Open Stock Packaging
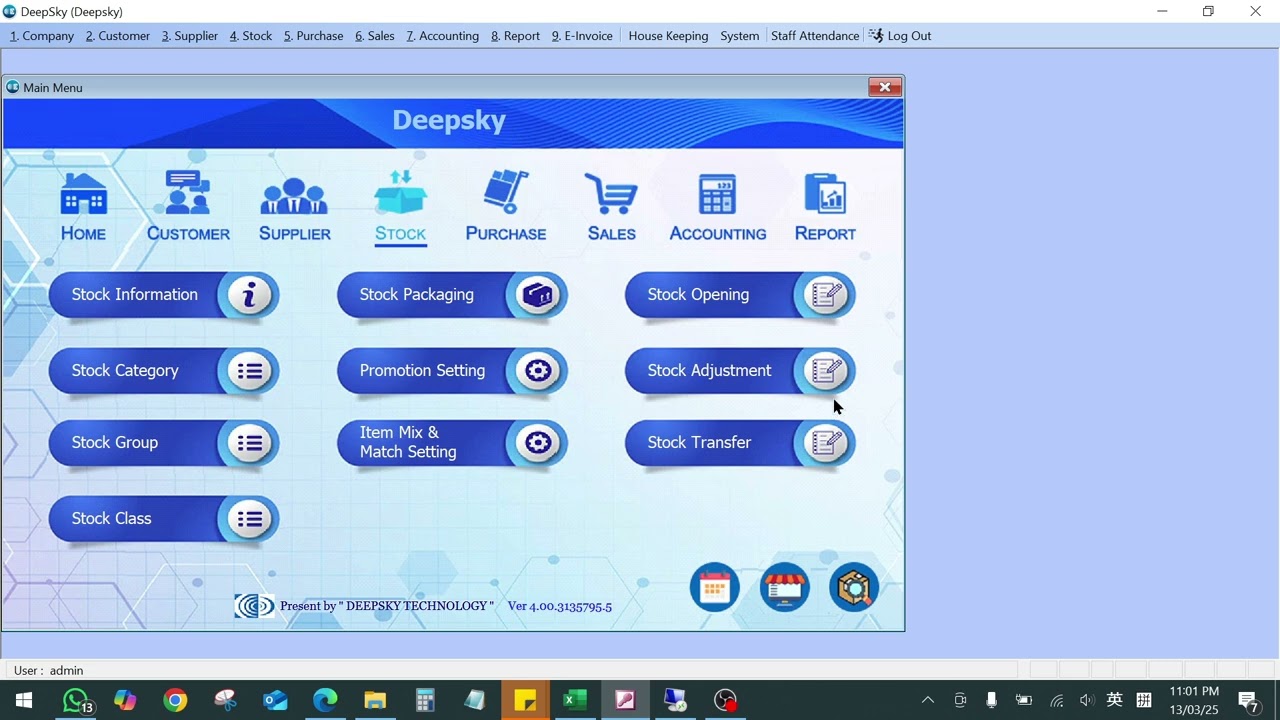Screen dimensions: 1280x720 [452, 295]
